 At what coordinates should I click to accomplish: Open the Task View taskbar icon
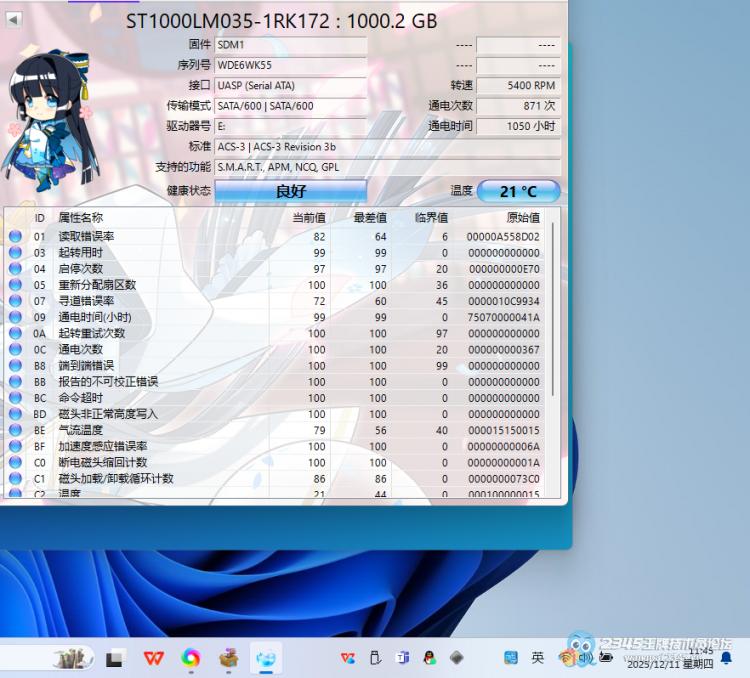[116, 657]
